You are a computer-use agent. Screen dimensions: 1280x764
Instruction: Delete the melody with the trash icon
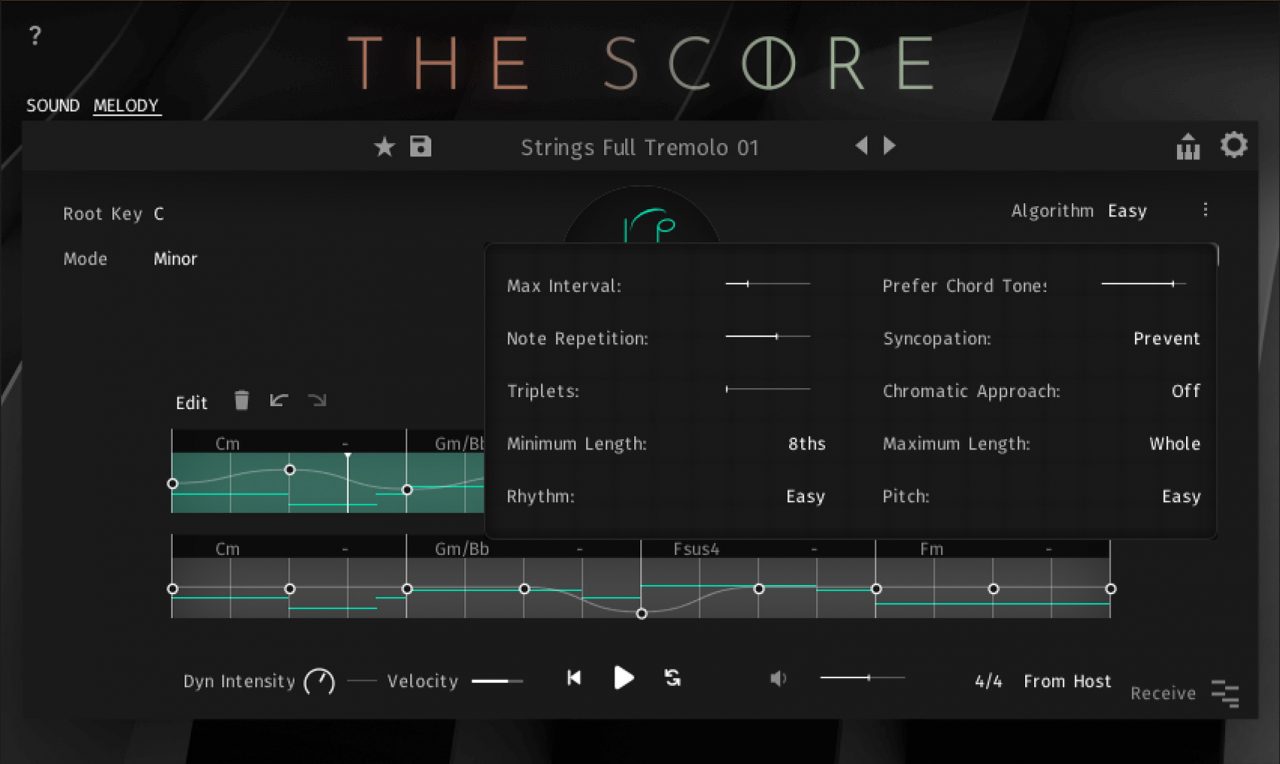click(241, 400)
